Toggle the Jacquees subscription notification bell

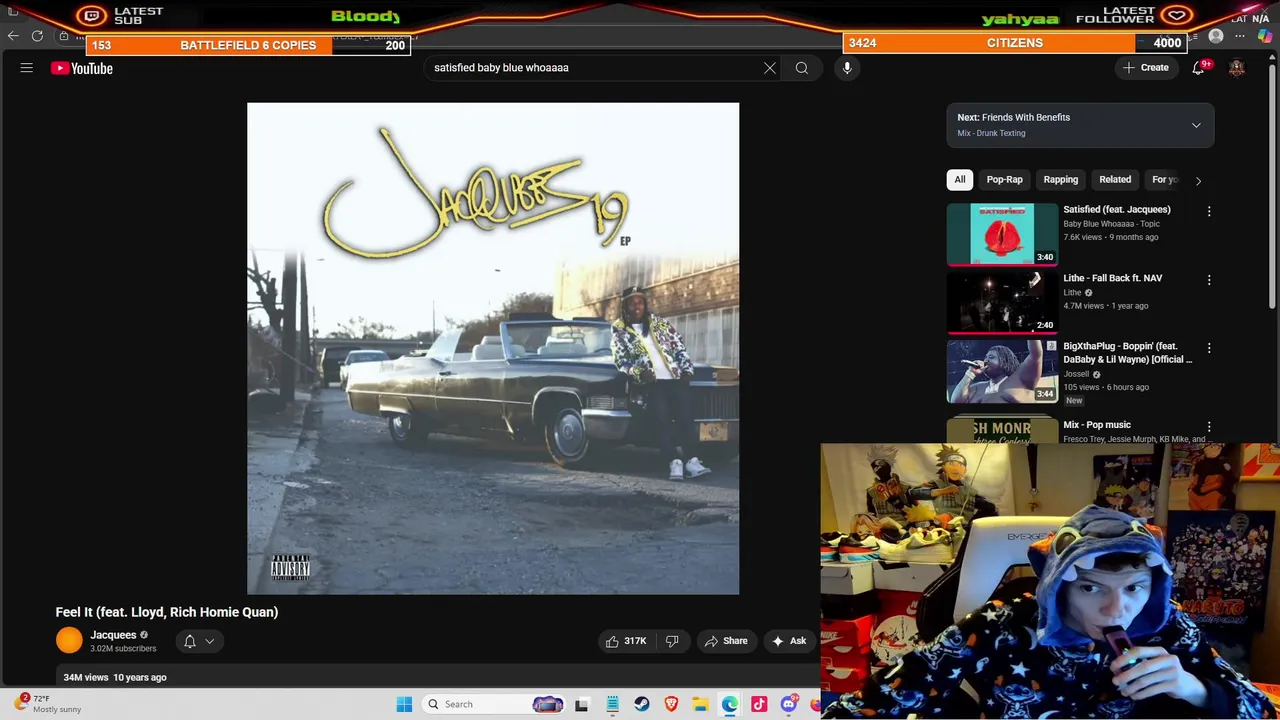coord(190,642)
